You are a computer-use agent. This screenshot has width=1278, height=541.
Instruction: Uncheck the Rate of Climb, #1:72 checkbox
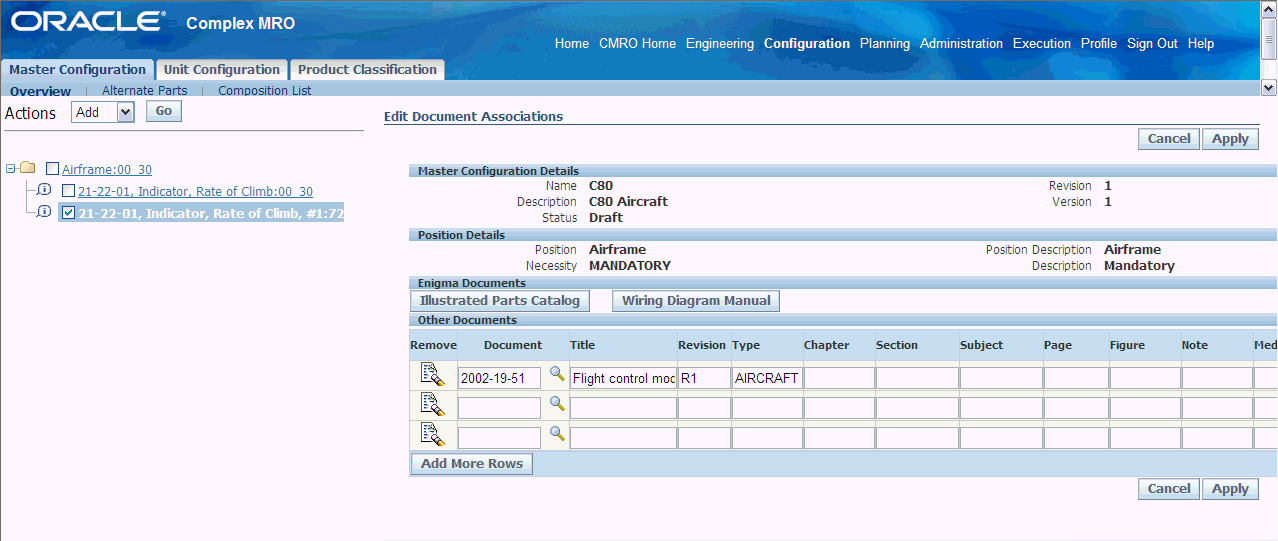(68, 212)
